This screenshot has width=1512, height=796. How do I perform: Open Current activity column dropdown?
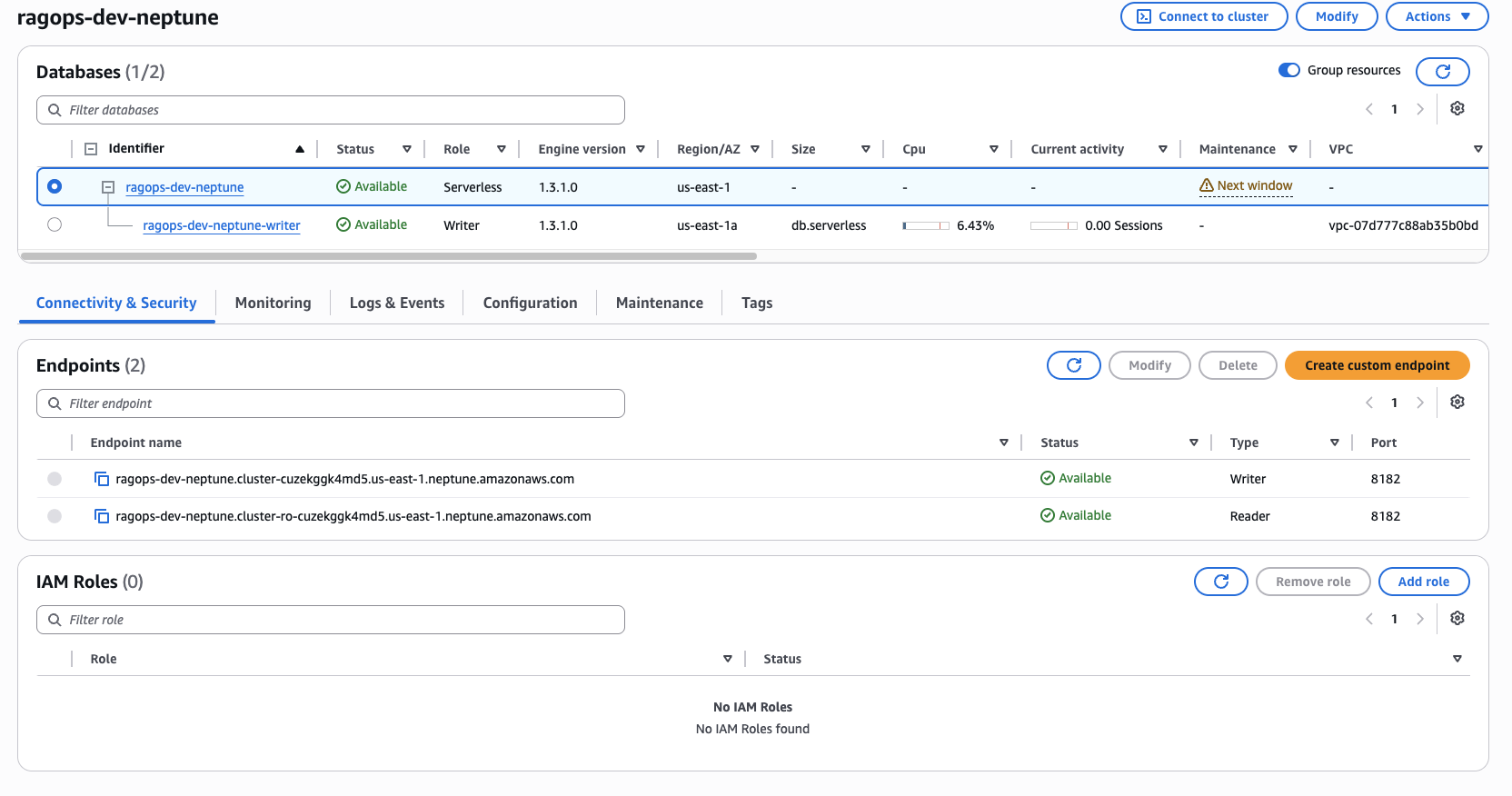(1163, 149)
